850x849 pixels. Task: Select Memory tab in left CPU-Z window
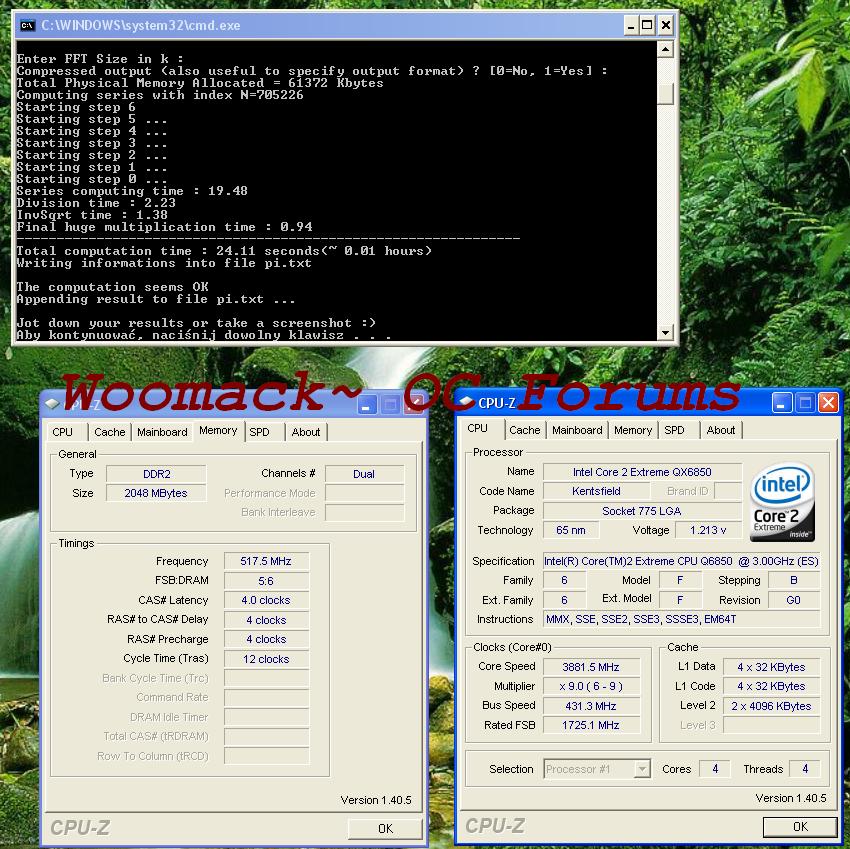[x=218, y=430]
